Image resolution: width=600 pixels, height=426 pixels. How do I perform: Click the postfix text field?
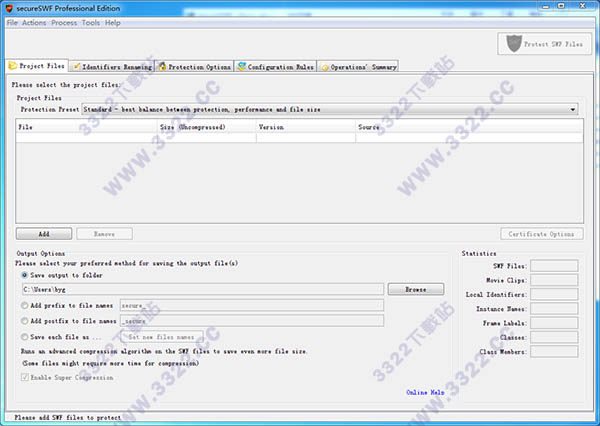click(252, 321)
